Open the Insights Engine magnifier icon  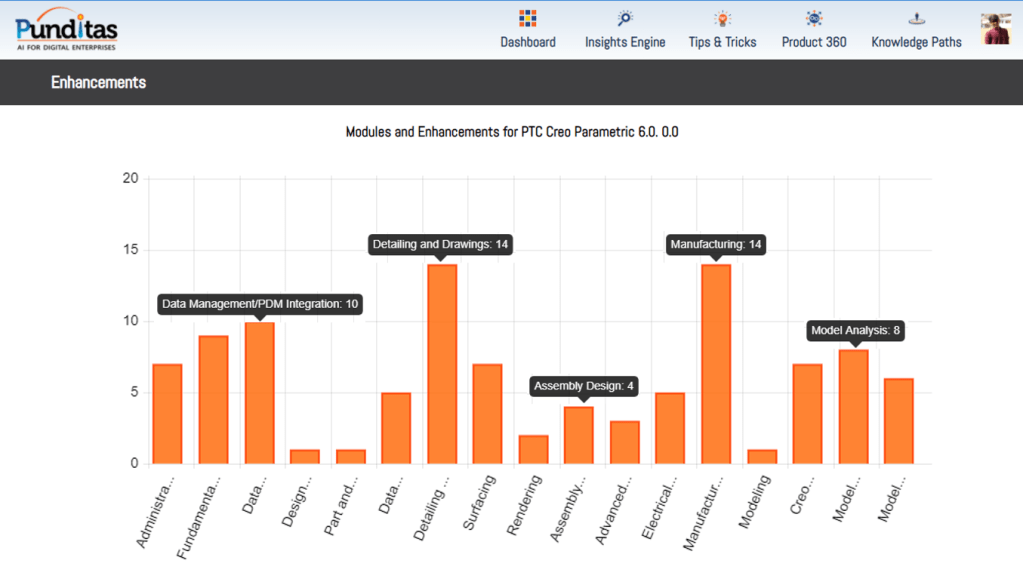(x=625, y=18)
